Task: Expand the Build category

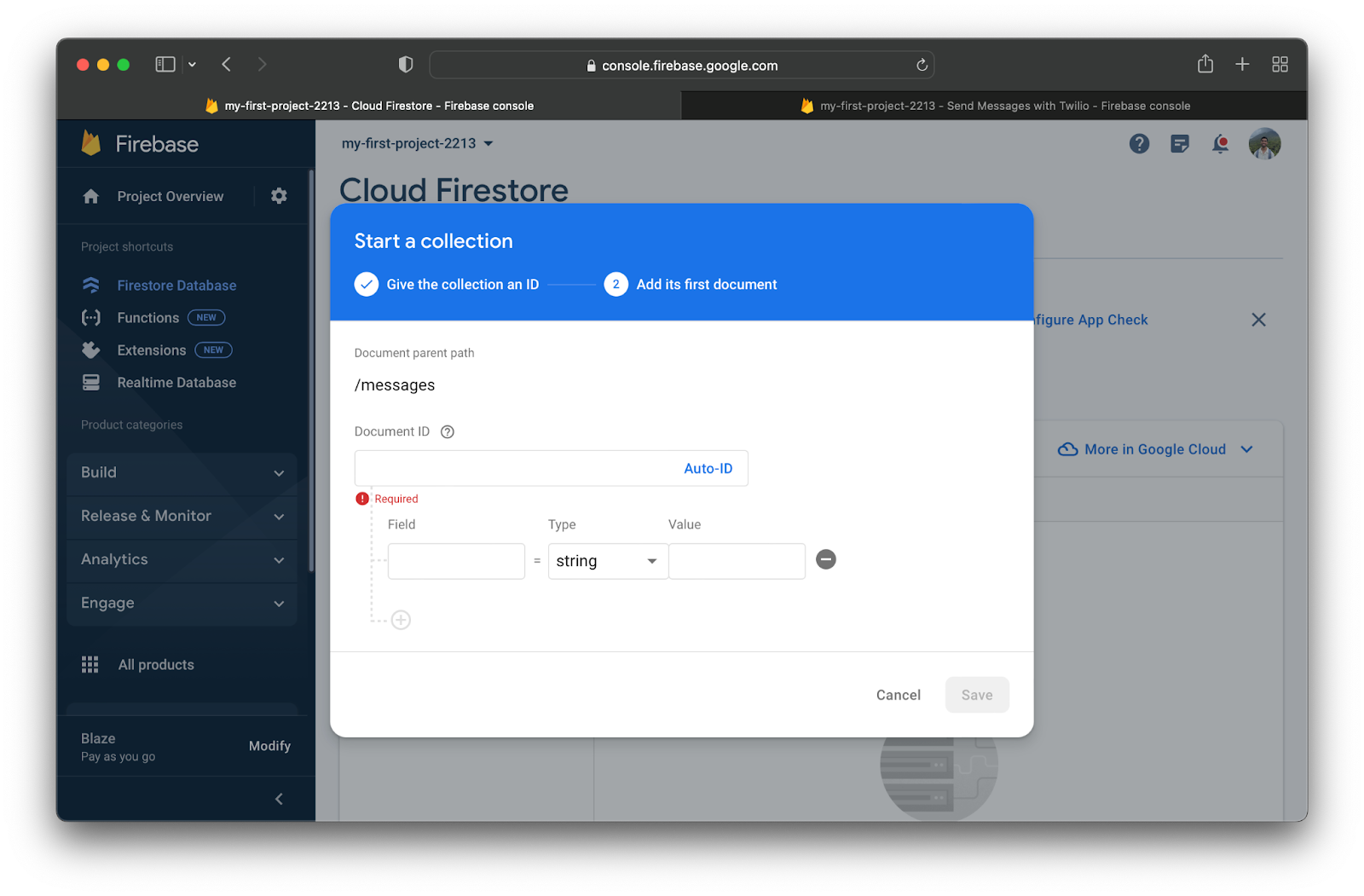Action: (x=182, y=473)
